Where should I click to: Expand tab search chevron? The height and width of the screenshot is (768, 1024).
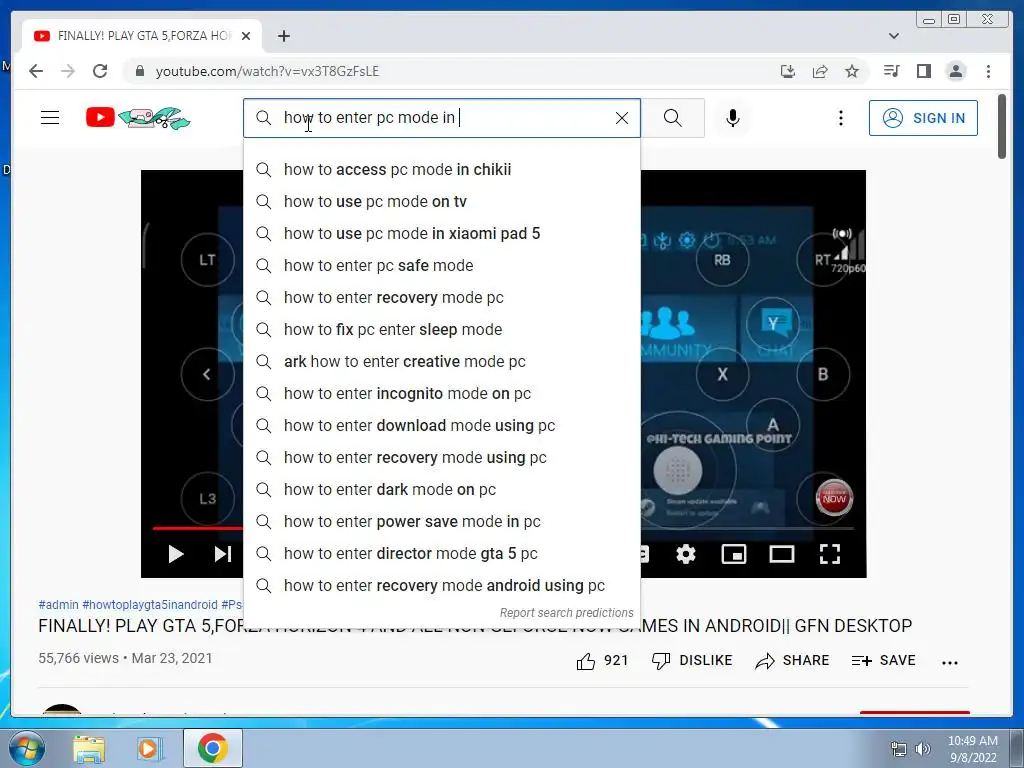point(893,36)
